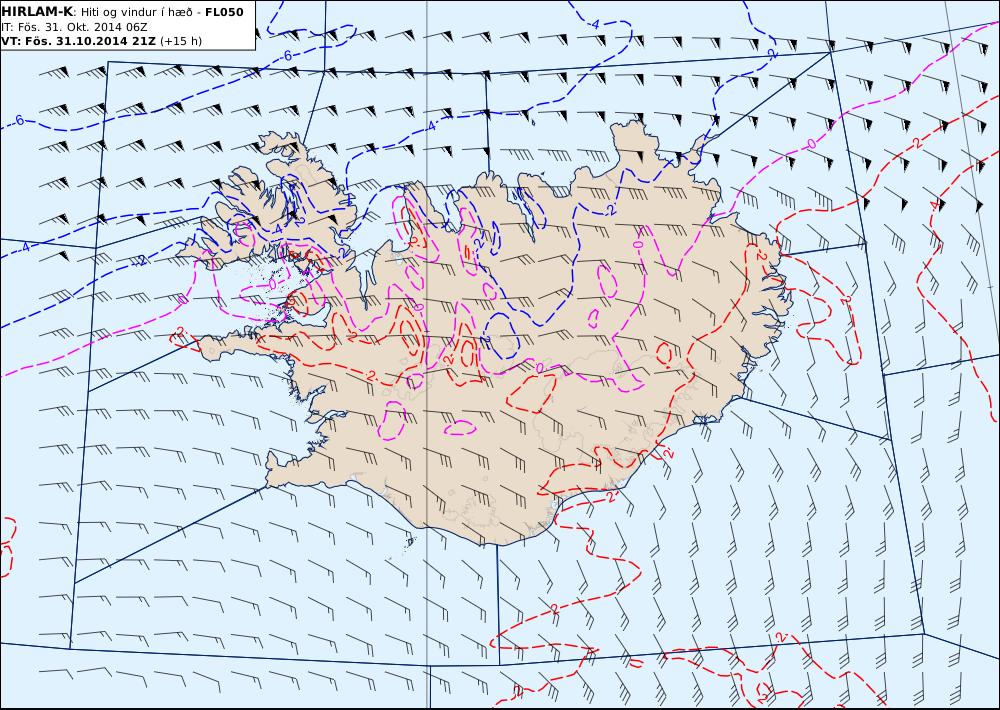
Task: Click the HIRLAM-K model title text
Action: pos(37,11)
